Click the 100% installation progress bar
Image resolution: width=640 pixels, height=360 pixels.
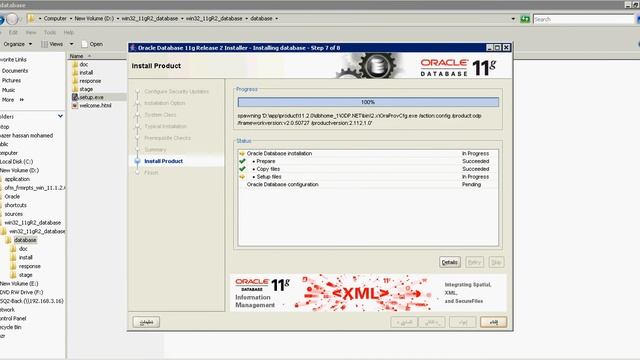[x=368, y=102]
